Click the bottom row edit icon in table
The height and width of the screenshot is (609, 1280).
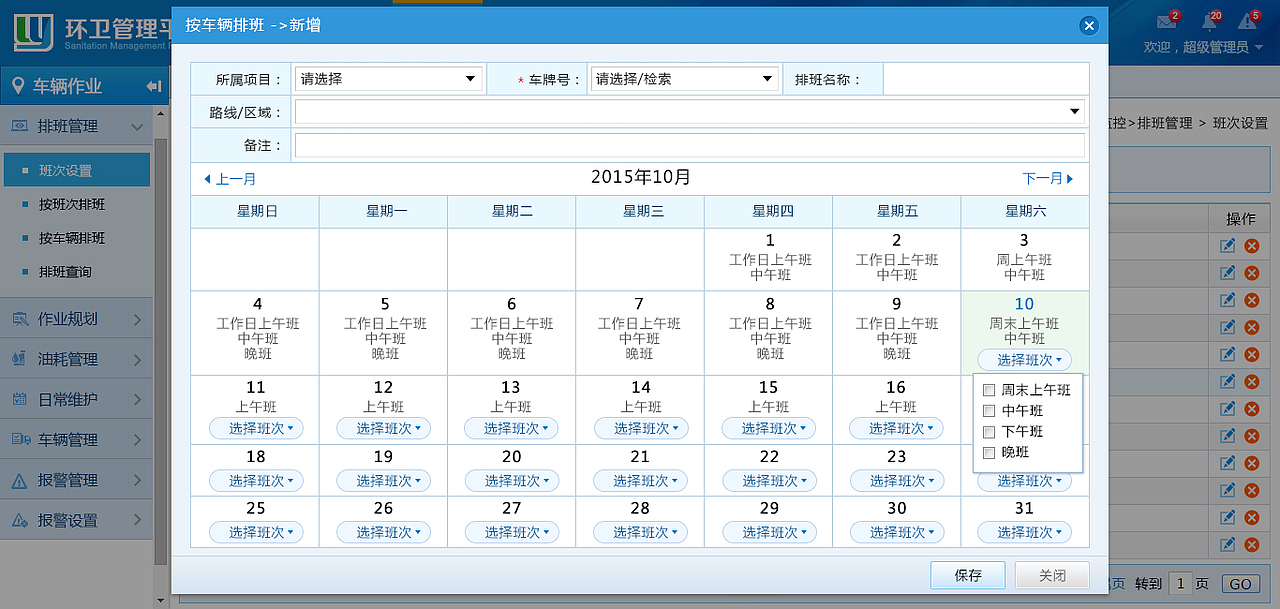pyautogui.click(x=1228, y=545)
